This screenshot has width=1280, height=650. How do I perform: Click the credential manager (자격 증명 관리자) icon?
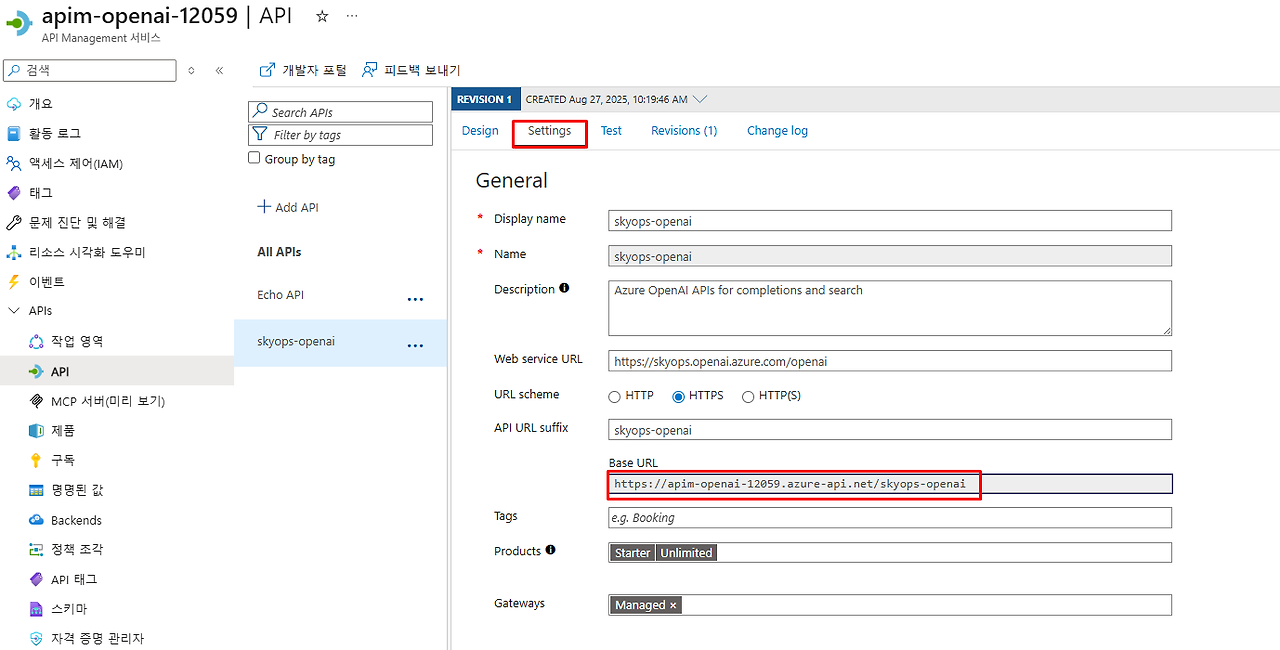click(x=36, y=638)
